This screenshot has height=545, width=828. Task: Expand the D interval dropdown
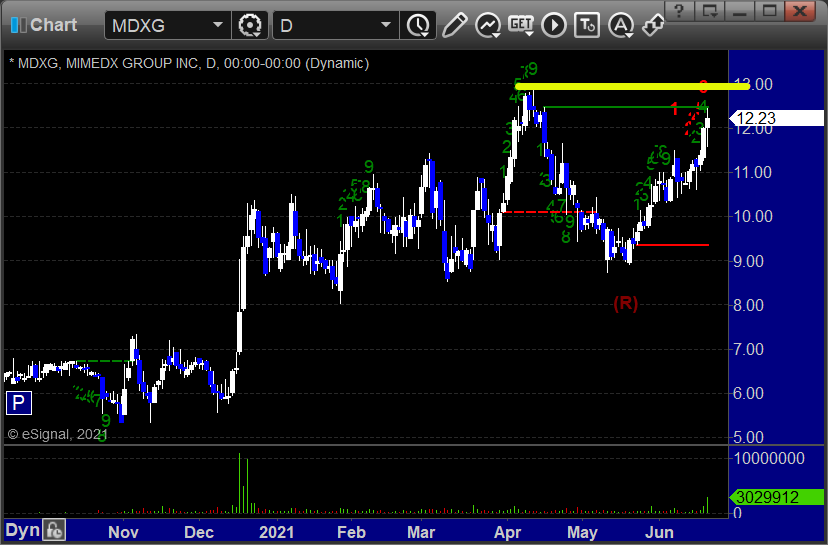(386, 25)
